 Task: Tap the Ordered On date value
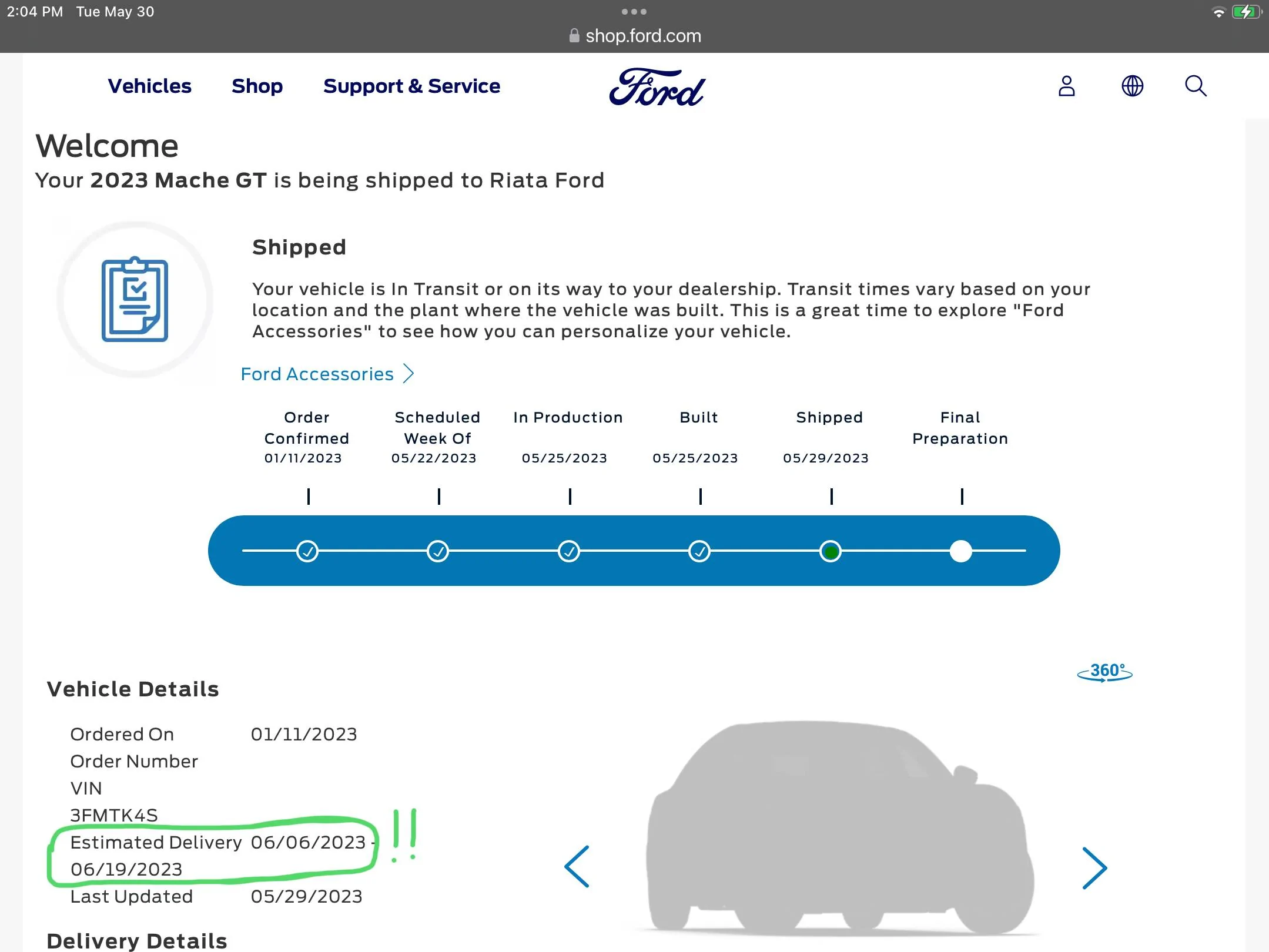point(304,734)
